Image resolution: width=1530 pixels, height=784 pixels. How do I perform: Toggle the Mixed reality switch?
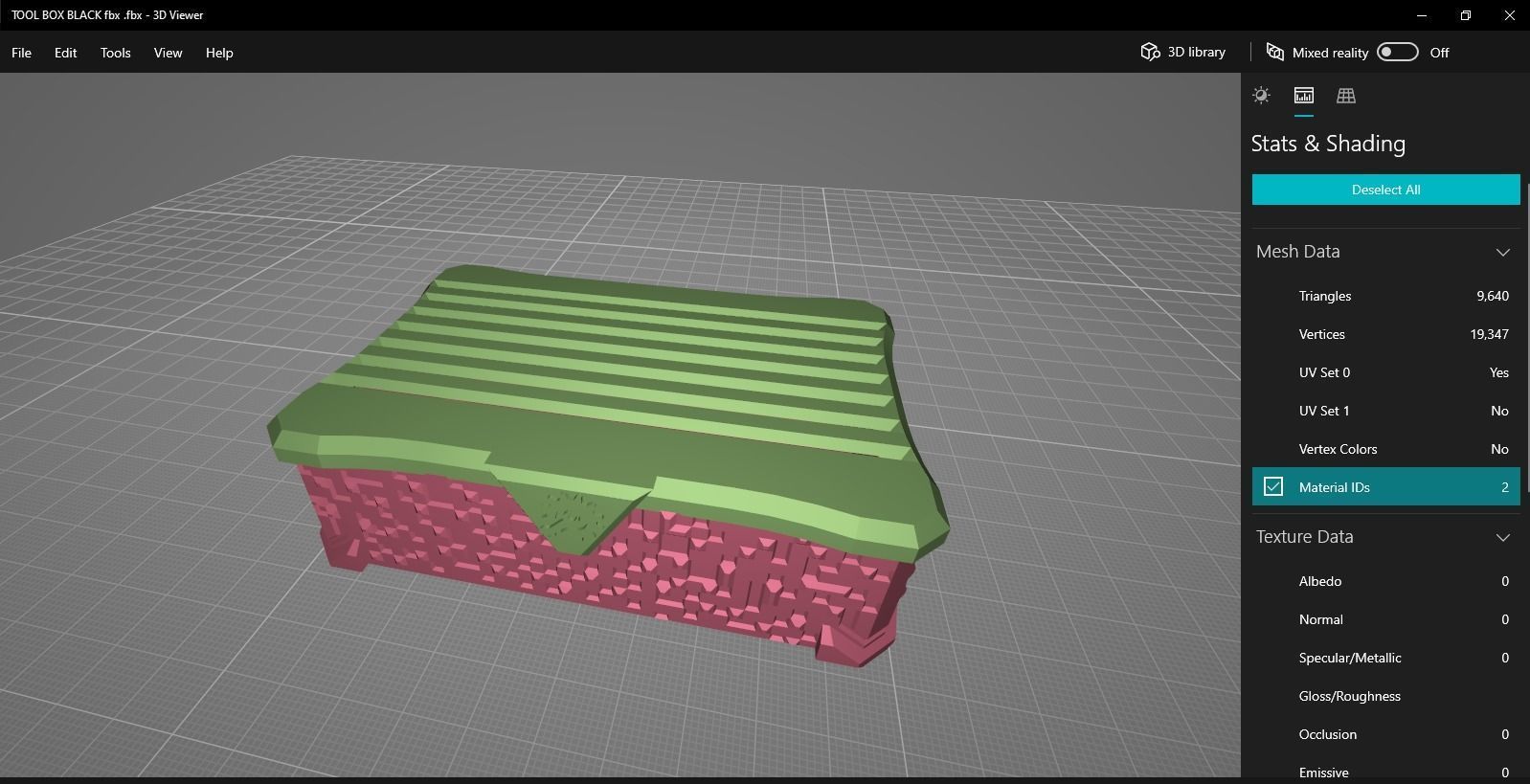click(x=1397, y=52)
